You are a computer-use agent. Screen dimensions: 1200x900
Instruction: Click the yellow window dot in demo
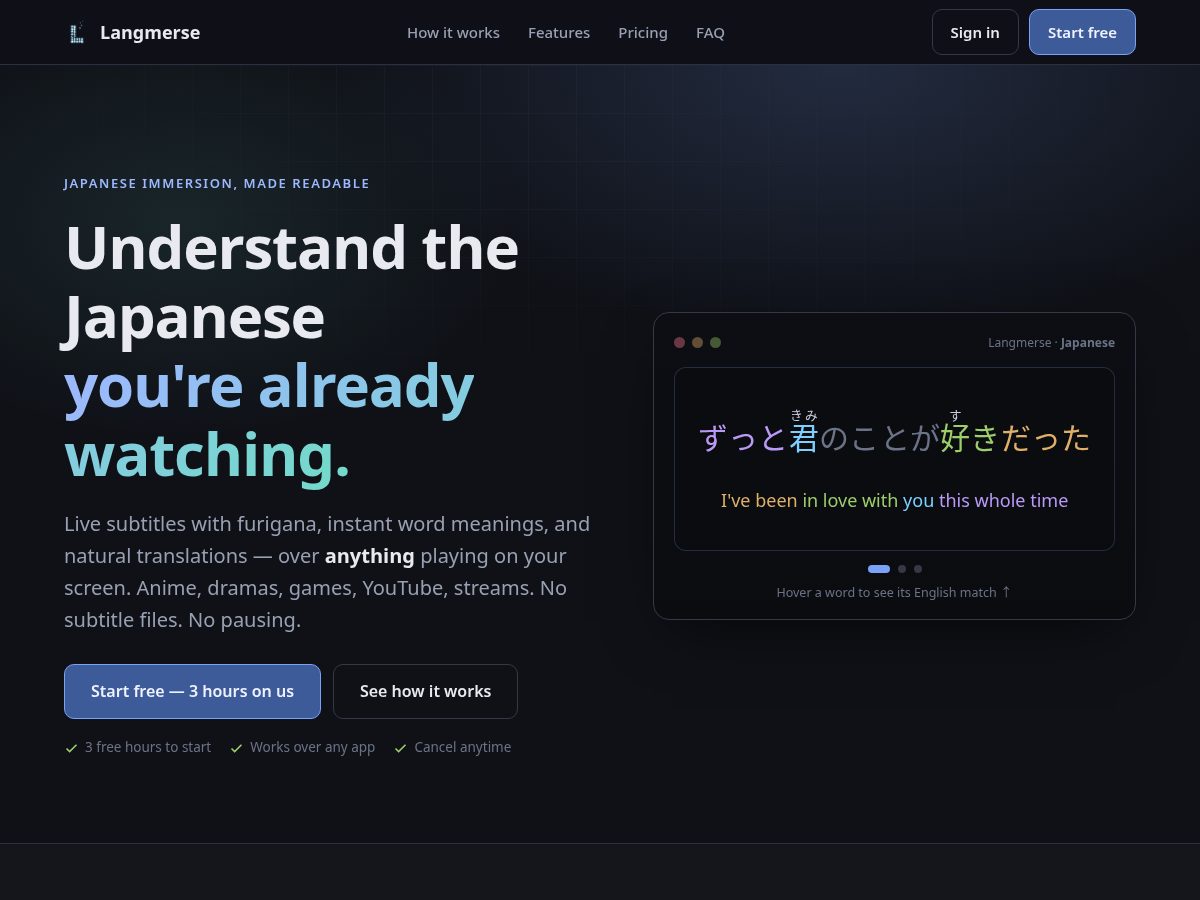[x=698, y=342]
